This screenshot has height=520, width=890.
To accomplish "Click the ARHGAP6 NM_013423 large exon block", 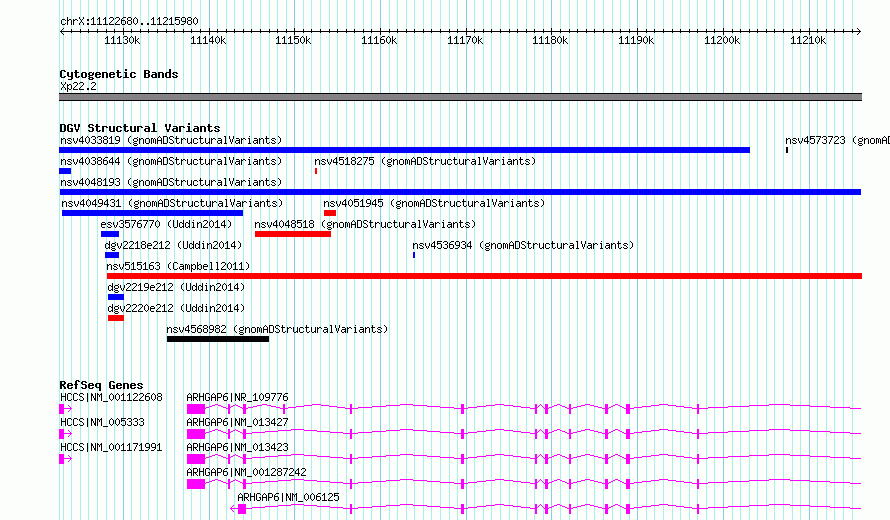I will 196,459.
